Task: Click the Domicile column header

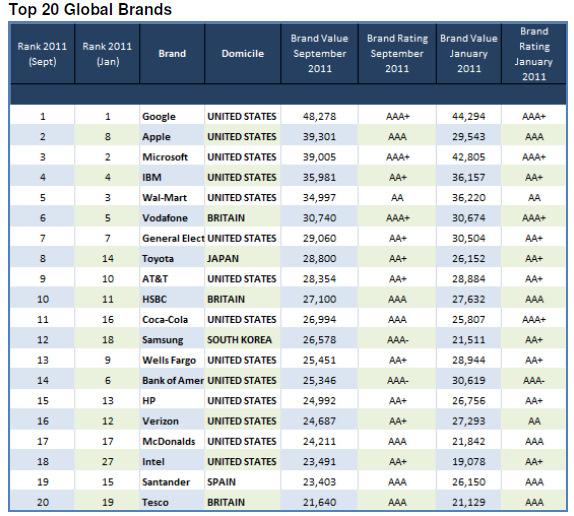Action: tap(243, 54)
